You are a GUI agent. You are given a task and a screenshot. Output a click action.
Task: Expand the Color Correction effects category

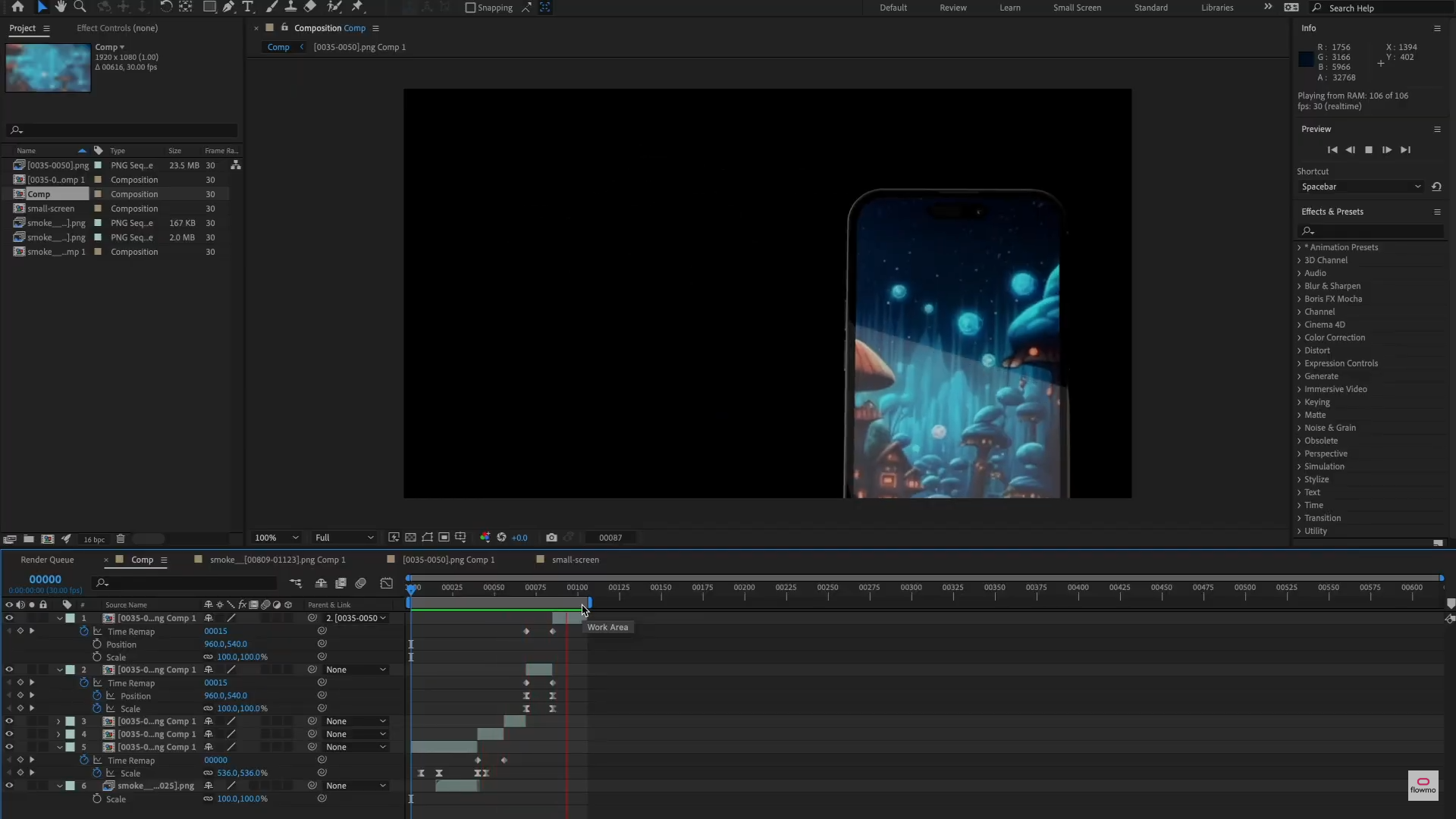[x=1299, y=337]
